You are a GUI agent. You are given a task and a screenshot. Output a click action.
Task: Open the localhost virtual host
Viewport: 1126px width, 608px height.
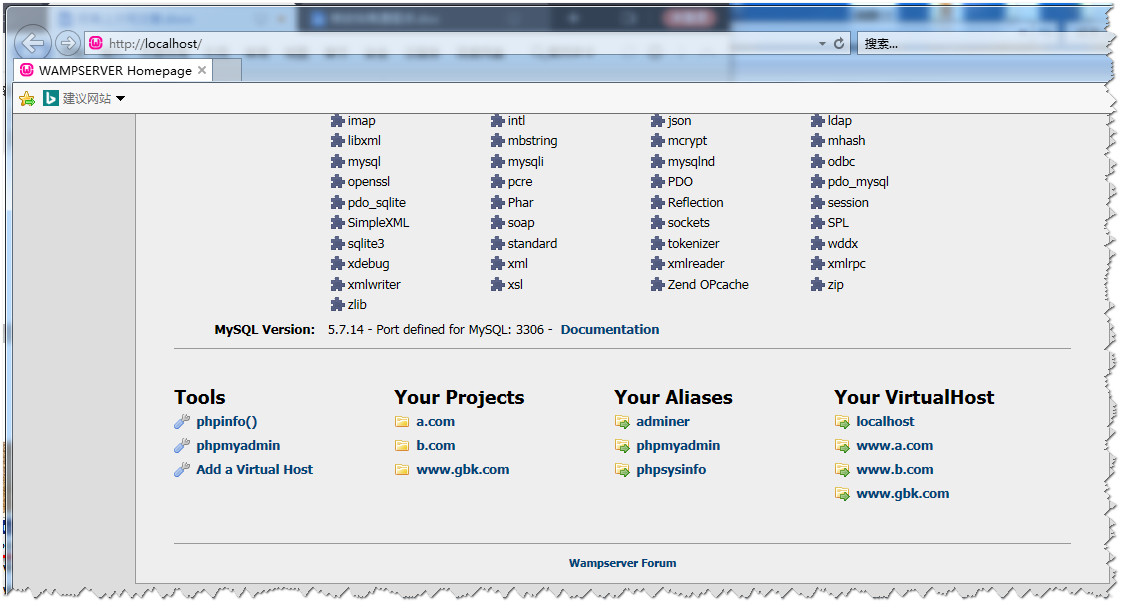[x=885, y=421]
